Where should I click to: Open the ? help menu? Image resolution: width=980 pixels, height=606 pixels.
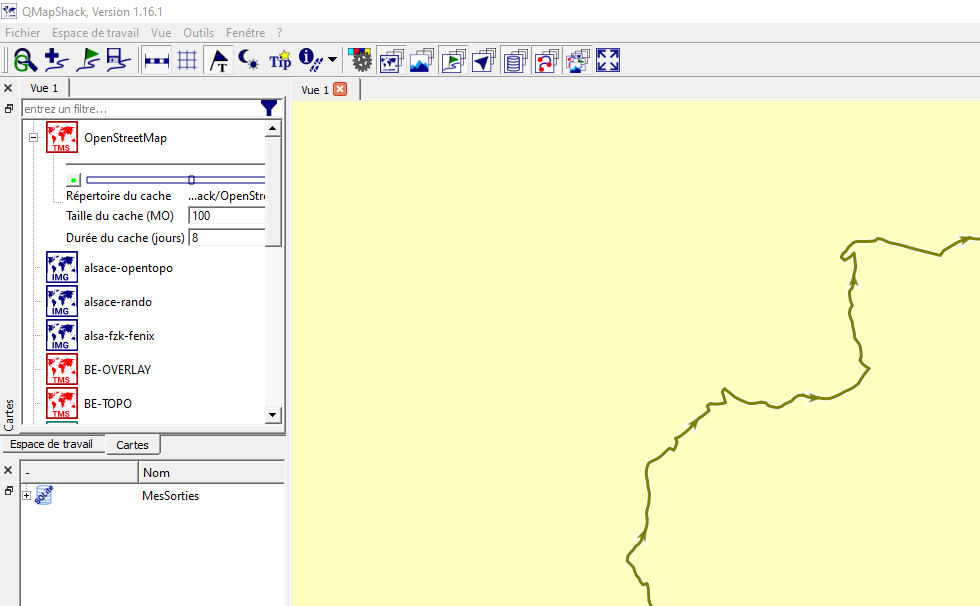point(279,32)
